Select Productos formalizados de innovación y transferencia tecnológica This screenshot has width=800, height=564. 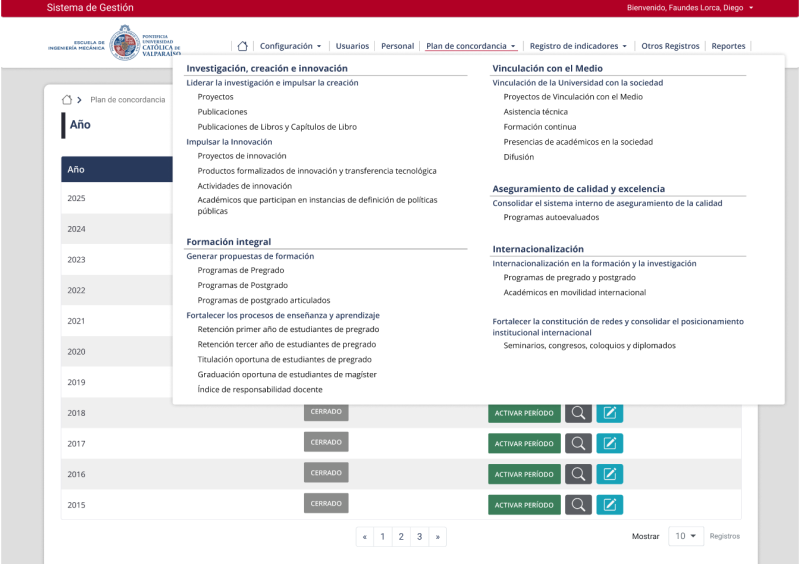tap(317, 171)
